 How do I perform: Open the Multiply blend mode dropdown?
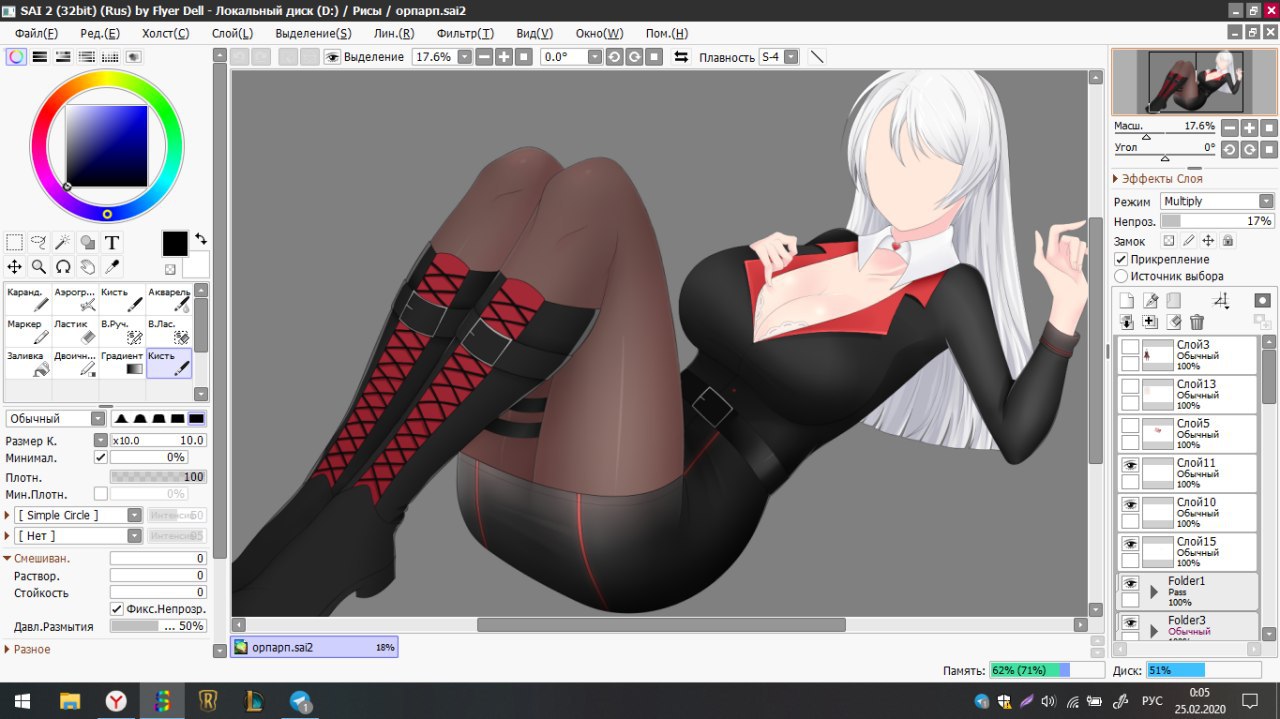pos(1217,201)
